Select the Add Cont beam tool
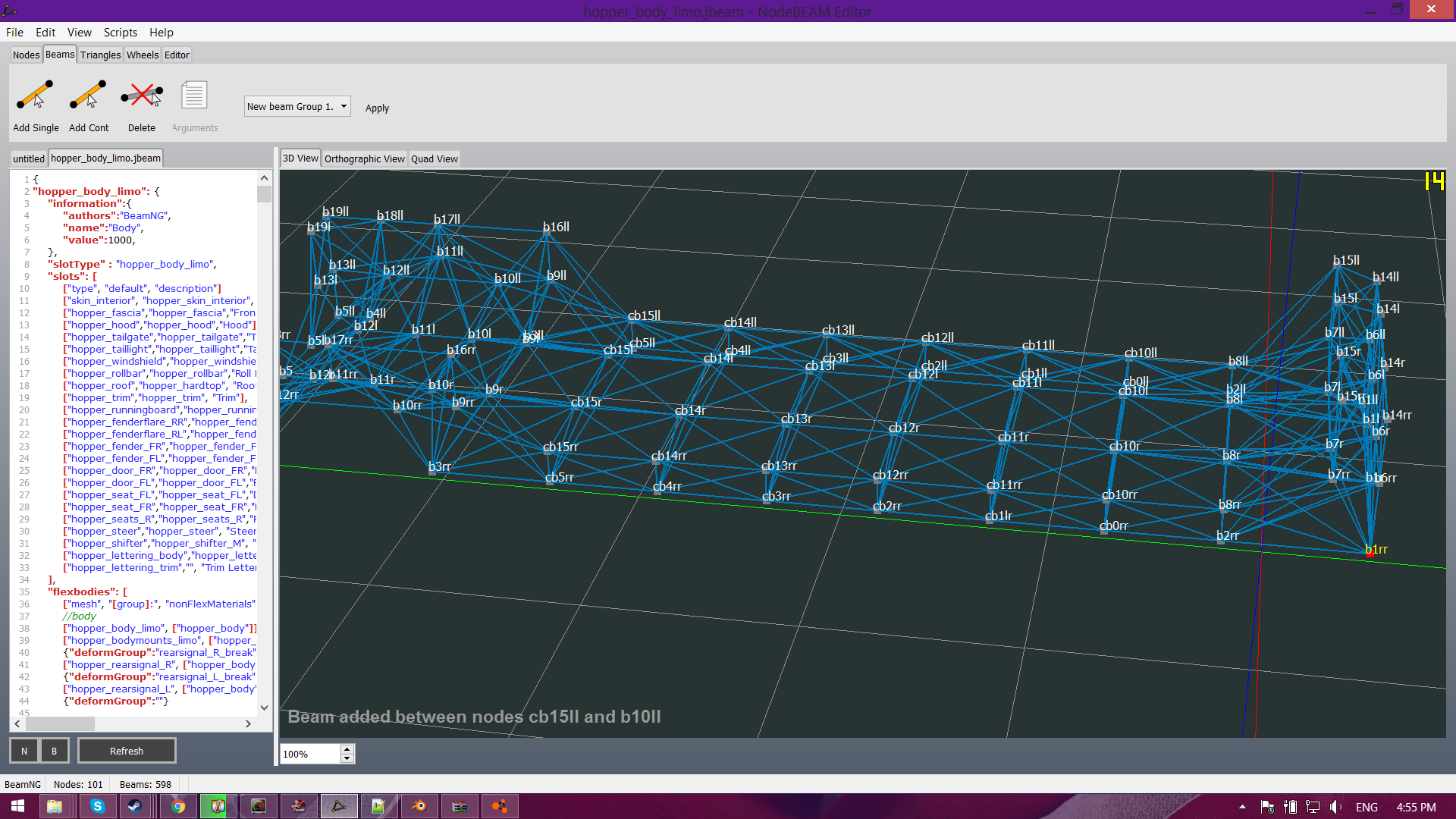 click(89, 106)
